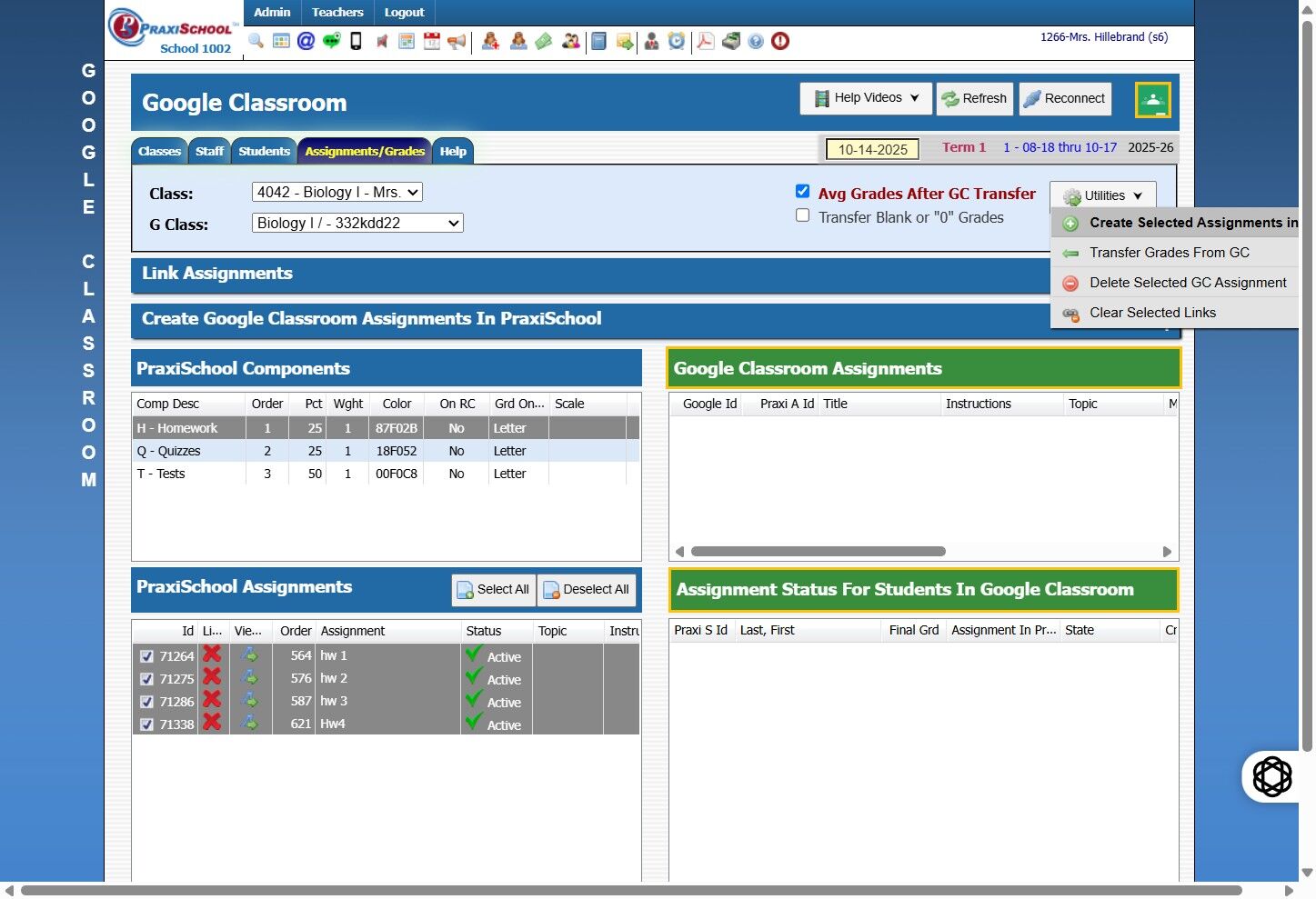Select the Q - Quizzes component row
This screenshot has width=1316, height=899.
[386, 451]
